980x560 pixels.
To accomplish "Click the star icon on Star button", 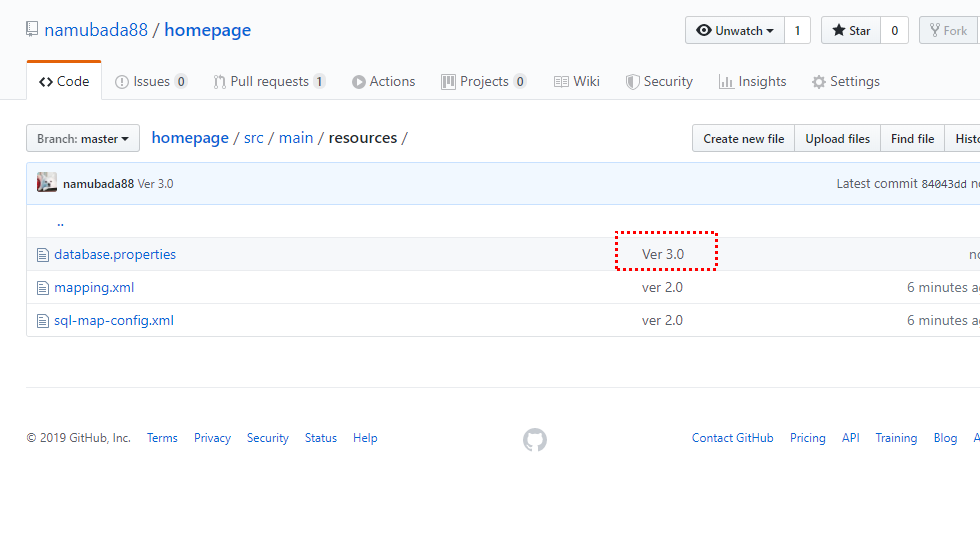I will tap(839, 30).
